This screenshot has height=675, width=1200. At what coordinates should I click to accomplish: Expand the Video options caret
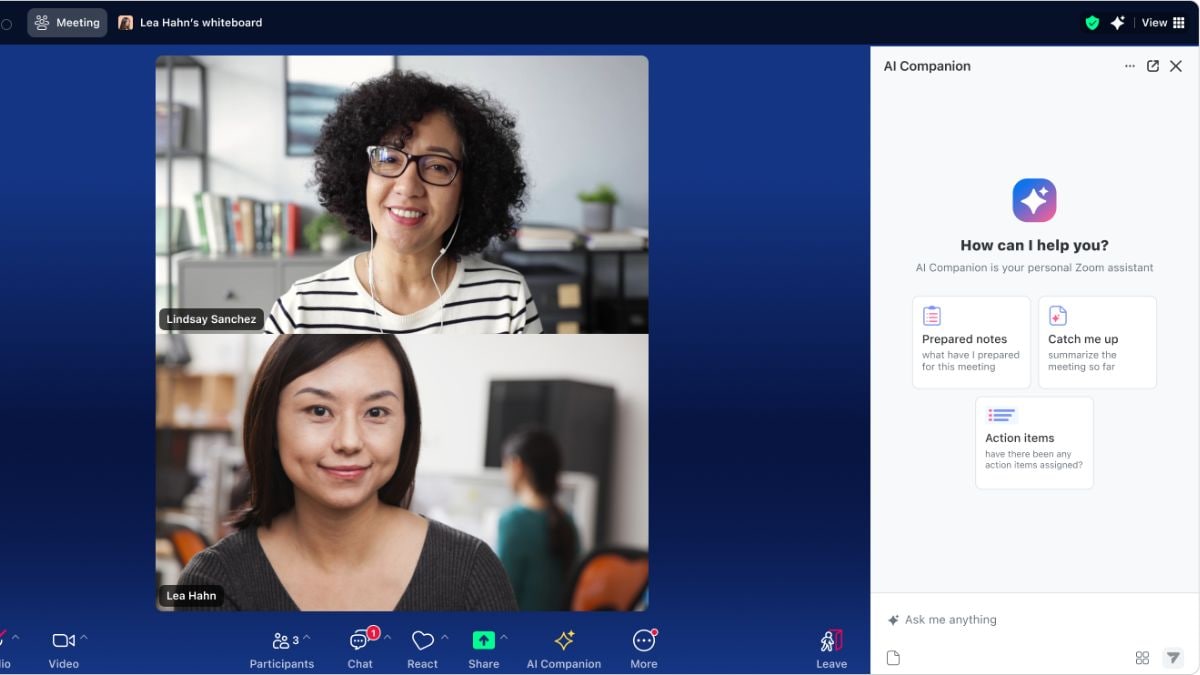point(84,638)
